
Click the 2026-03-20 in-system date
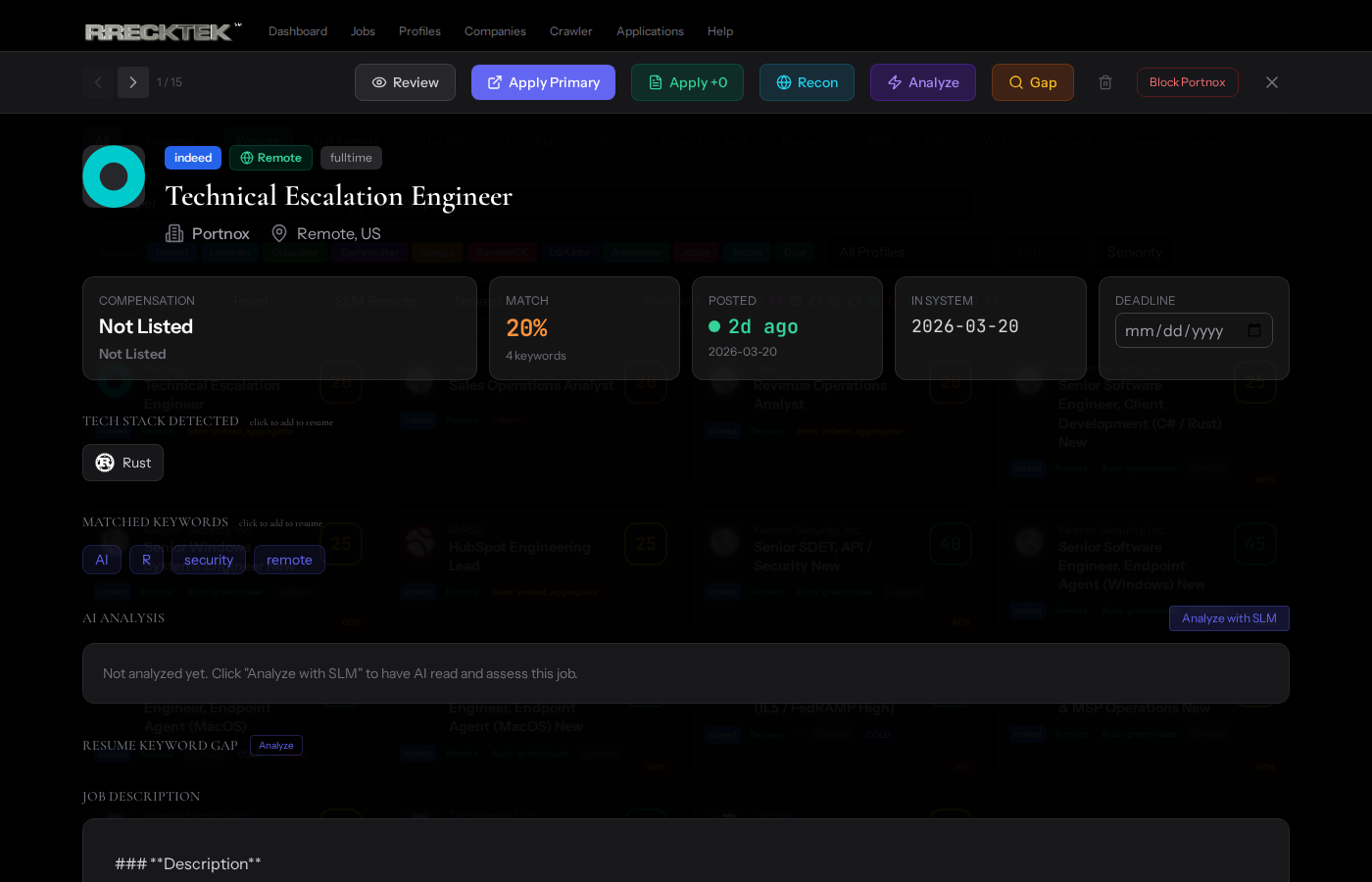(965, 326)
